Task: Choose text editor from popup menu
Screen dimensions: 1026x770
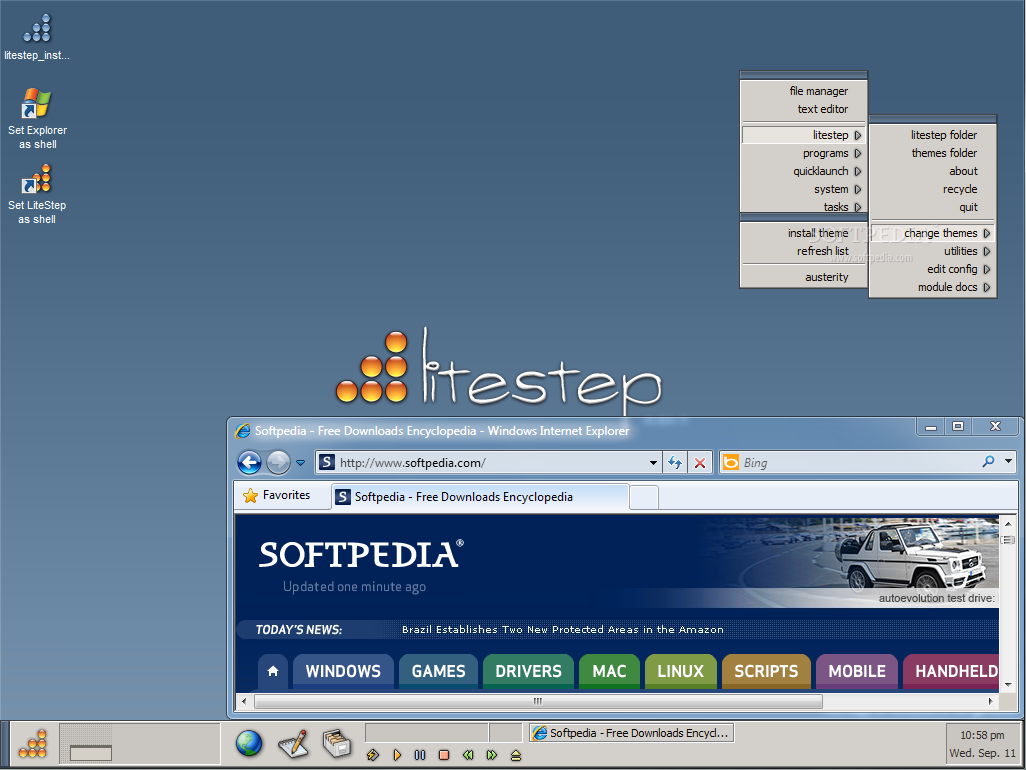Action: 804,109
